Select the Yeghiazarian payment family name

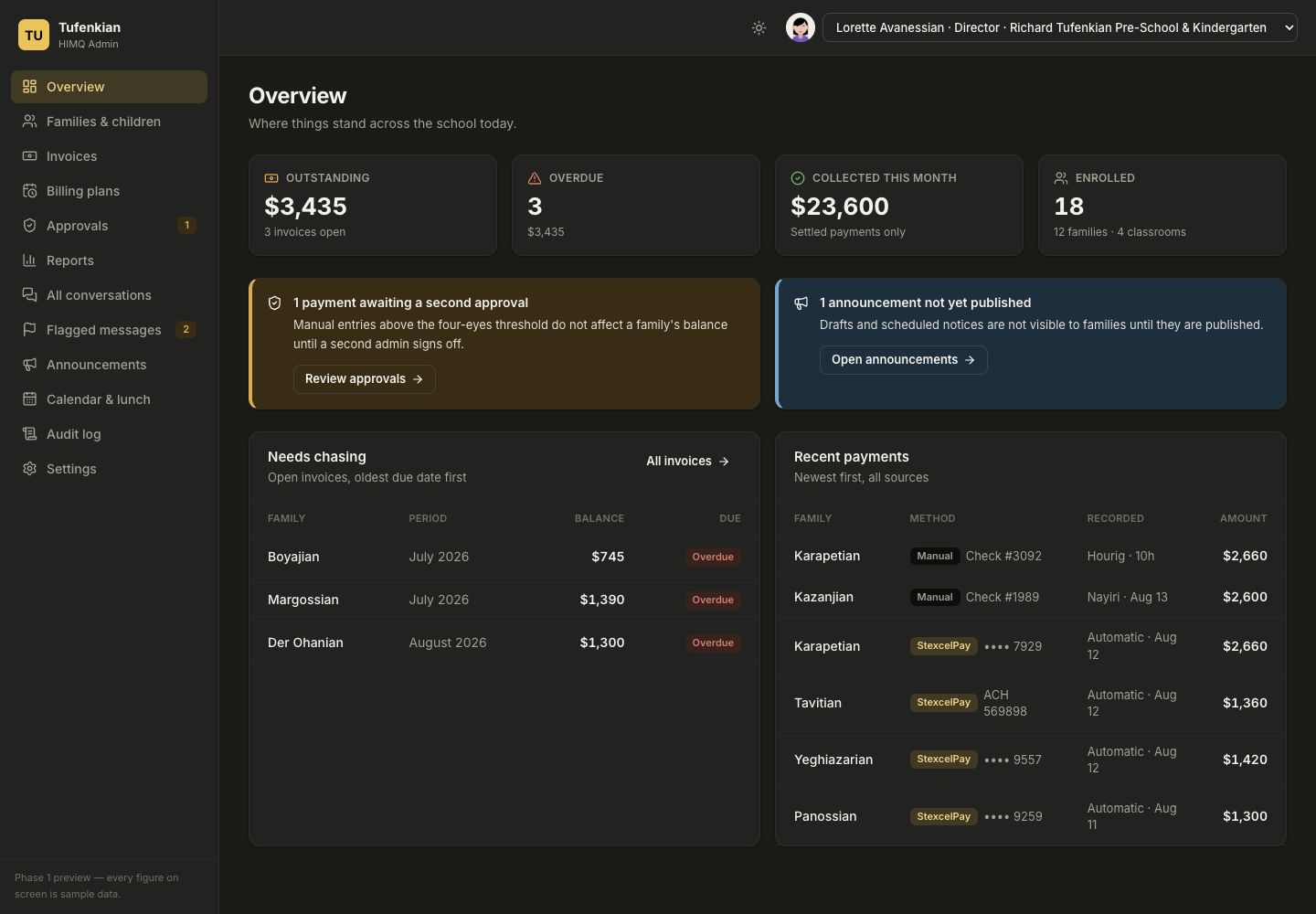(x=833, y=760)
